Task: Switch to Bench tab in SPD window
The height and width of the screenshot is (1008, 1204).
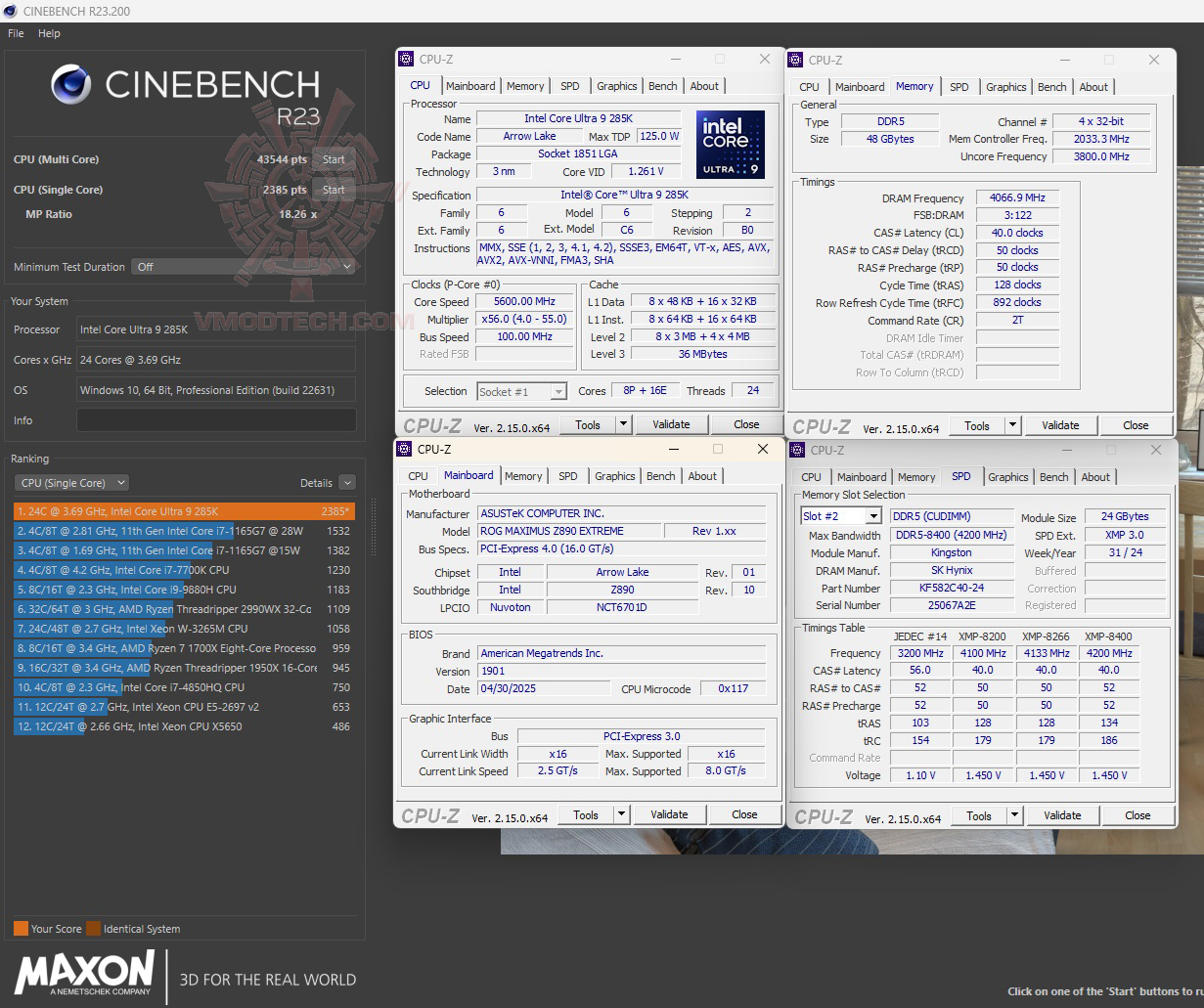Action: coord(1053,477)
